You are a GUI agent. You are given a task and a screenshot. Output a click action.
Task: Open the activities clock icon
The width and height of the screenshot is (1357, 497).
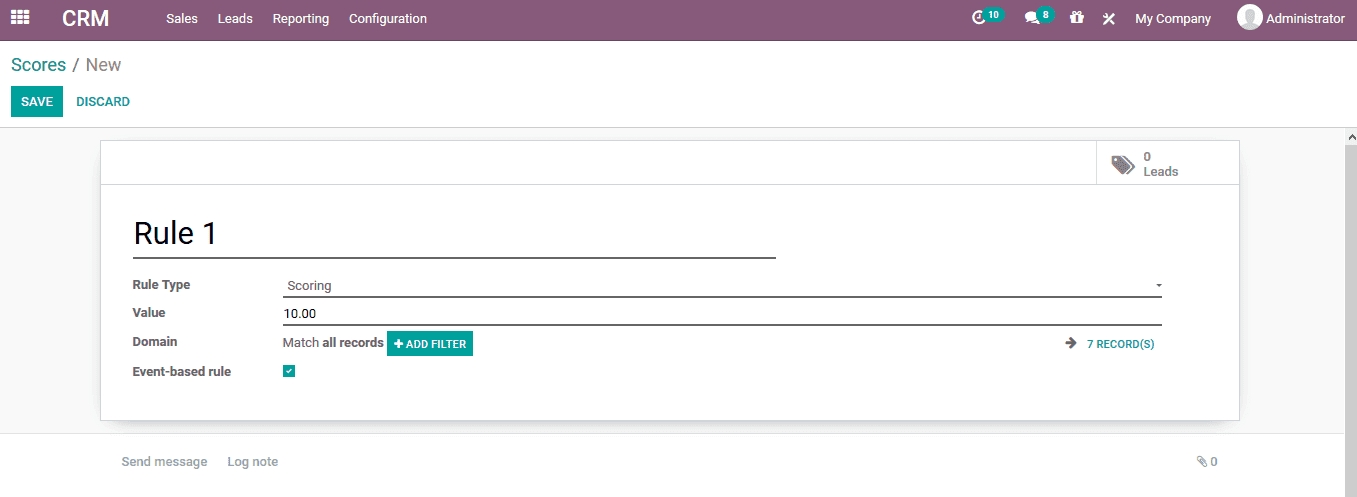coord(979,18)
